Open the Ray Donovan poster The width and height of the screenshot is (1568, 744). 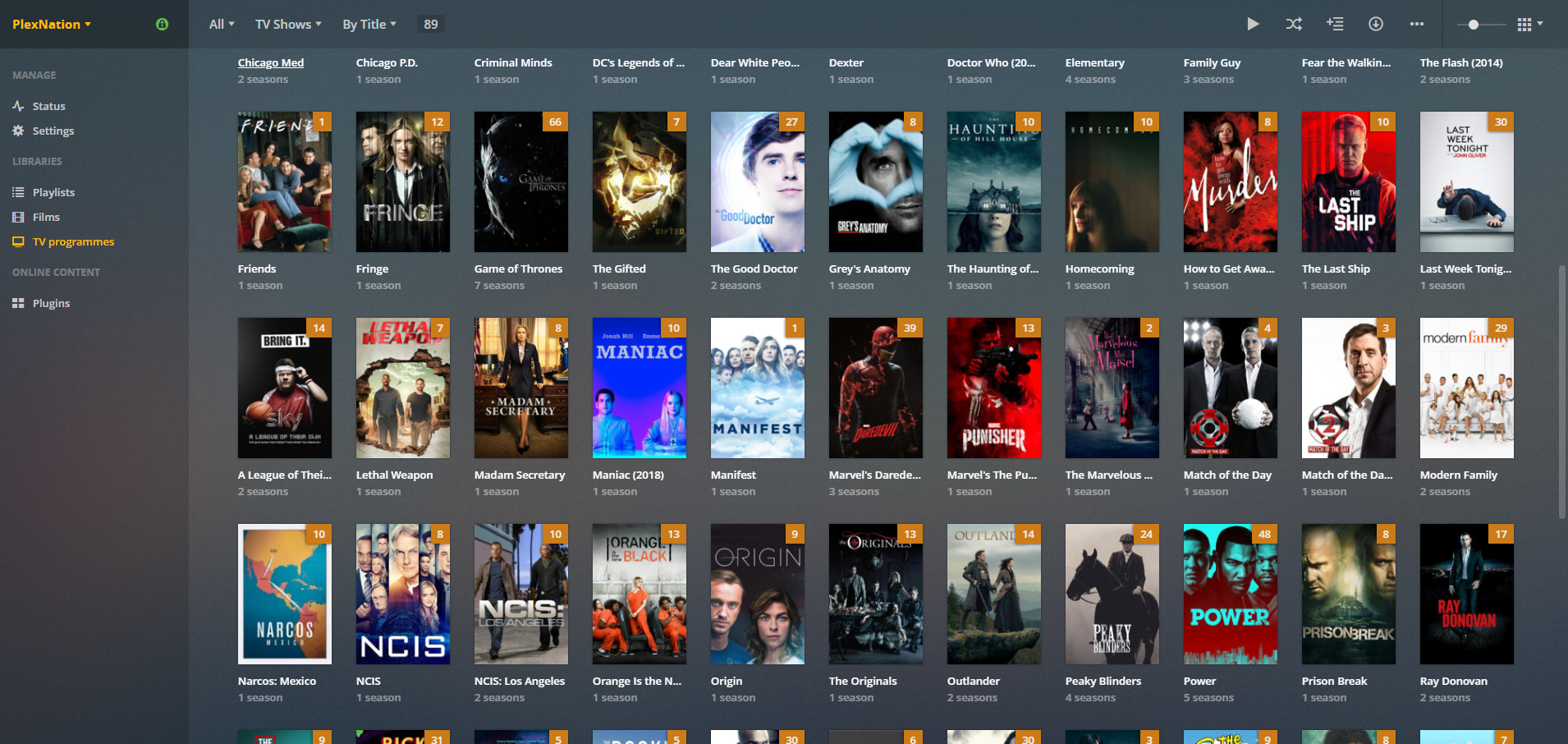tap(1467, 594)
